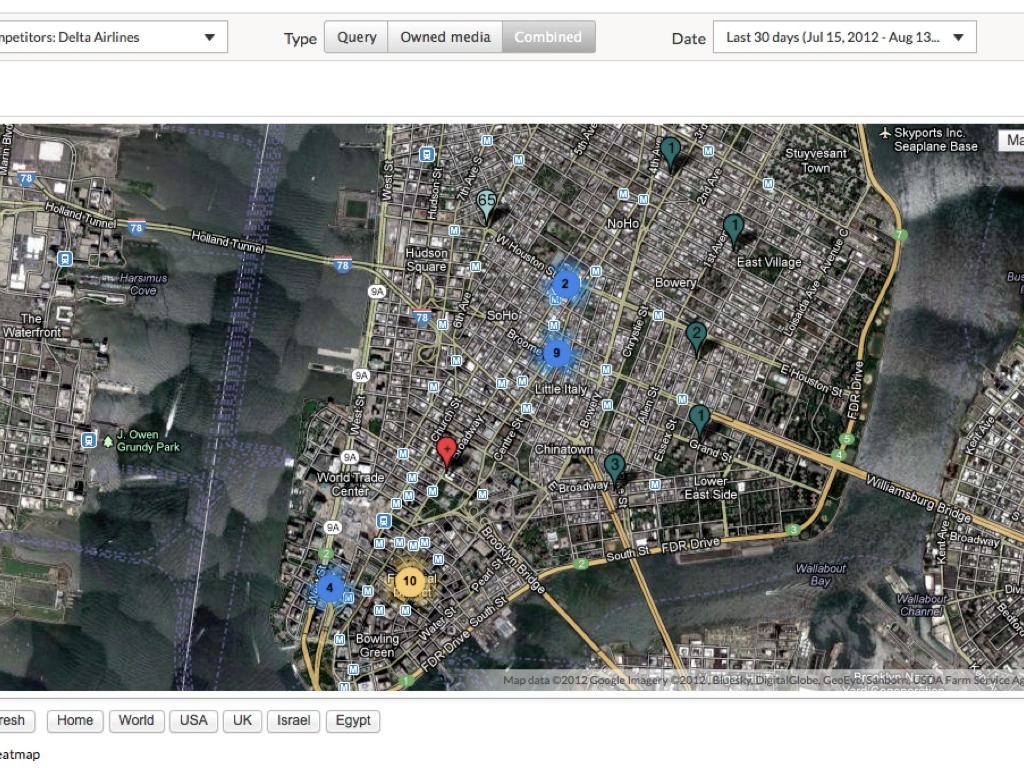Switch type to Query
This screenshot has height=768, width=1024.
[356, 38]
